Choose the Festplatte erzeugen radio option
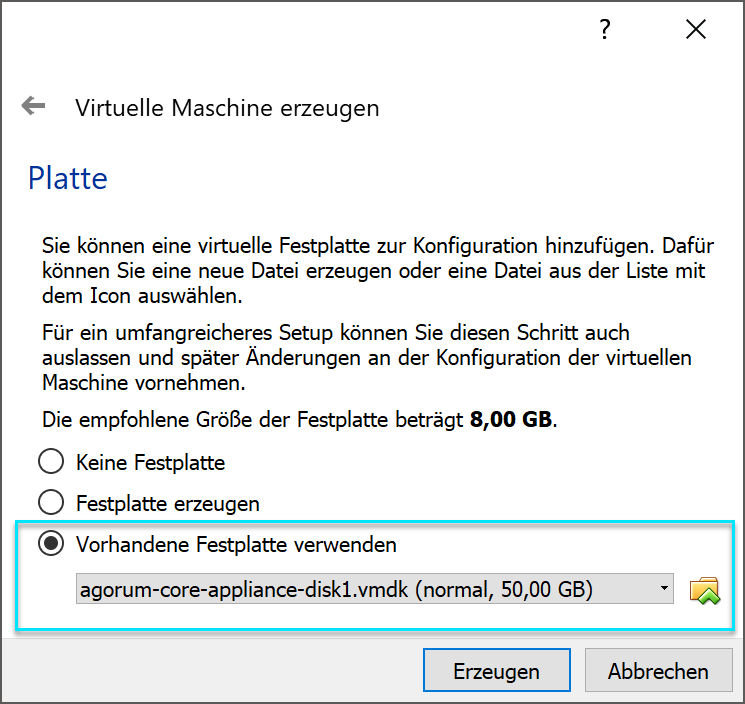The height and width of the screenshot is (704, 745). point(51,503)
